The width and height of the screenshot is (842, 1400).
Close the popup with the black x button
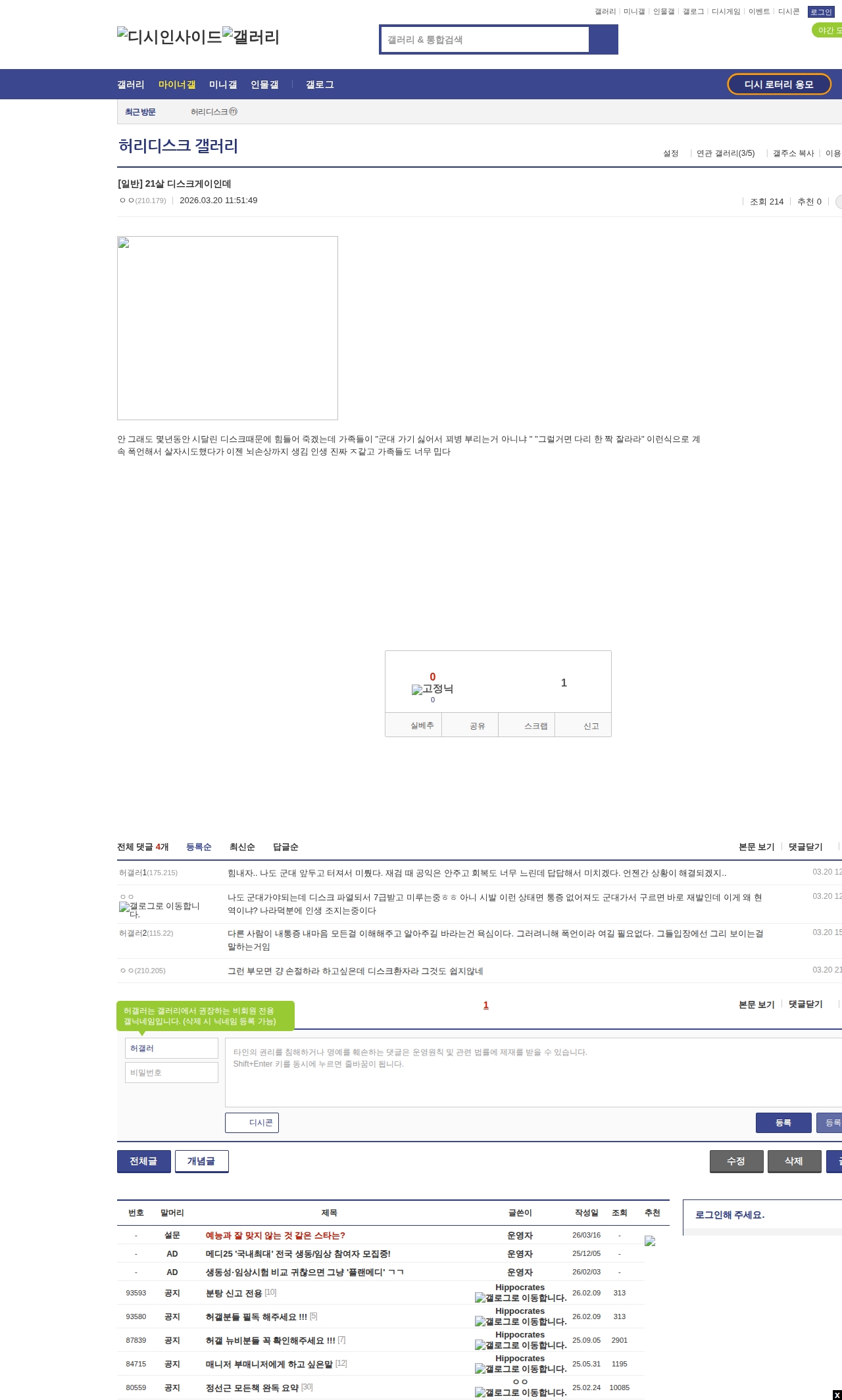pos(837,1395)
